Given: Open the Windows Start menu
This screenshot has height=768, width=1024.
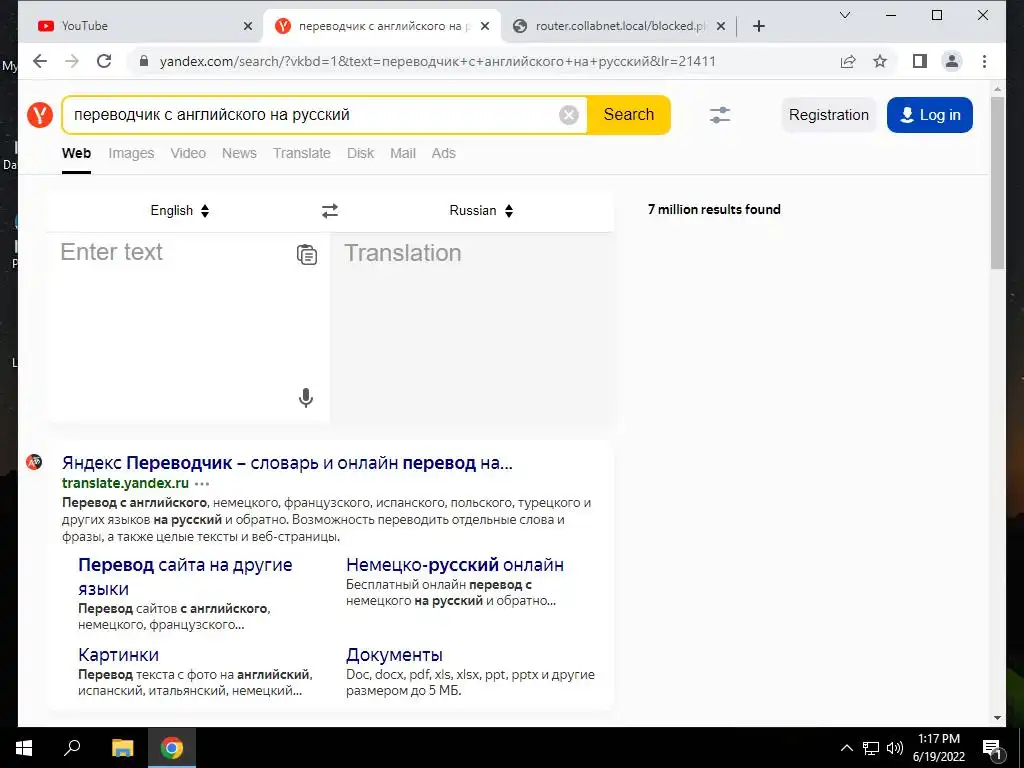Looking at the screenshot, I should pos(24,748).
